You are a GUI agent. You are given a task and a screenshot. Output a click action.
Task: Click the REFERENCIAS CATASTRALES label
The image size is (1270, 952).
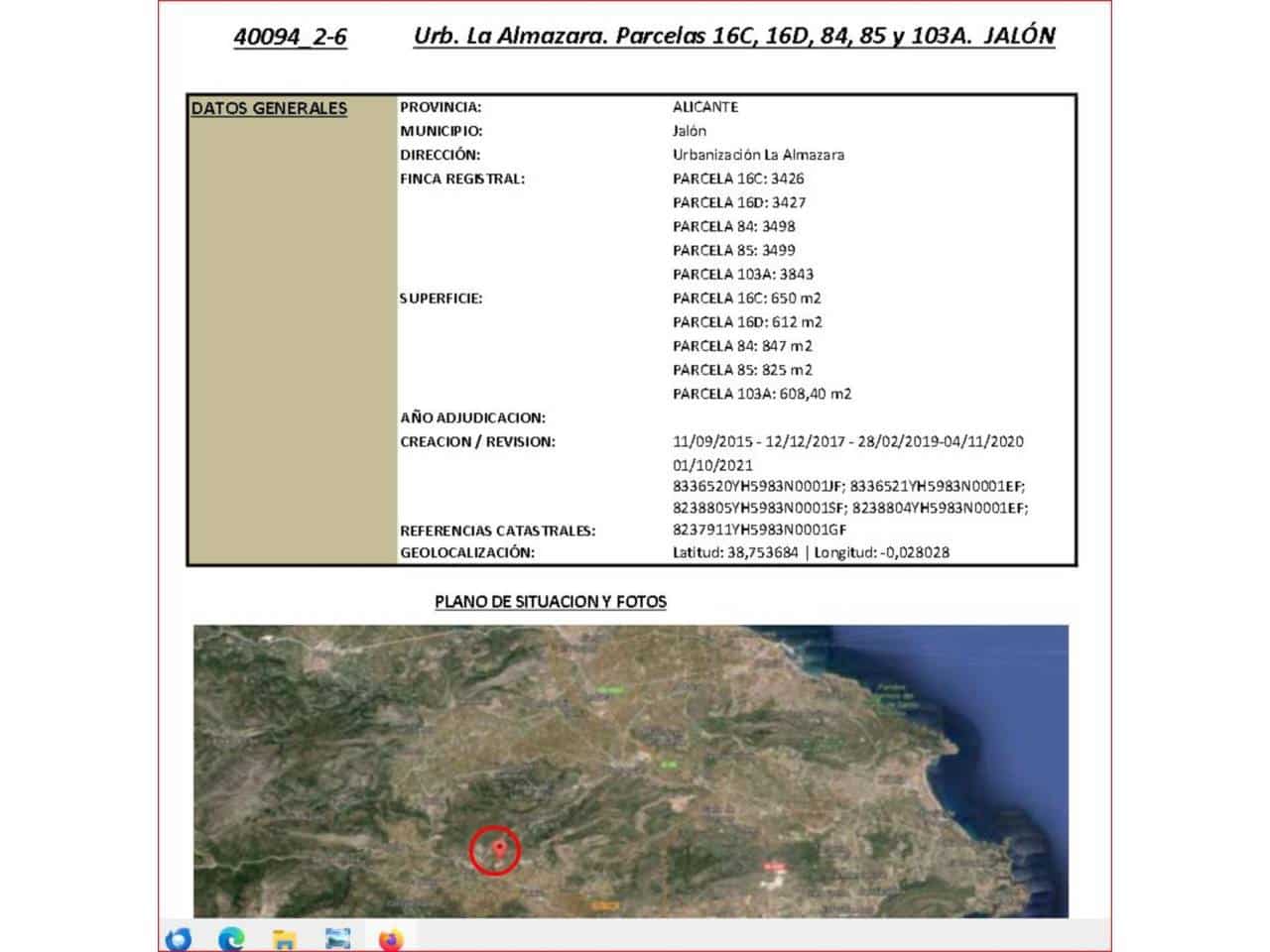click(x=497, y=532)
